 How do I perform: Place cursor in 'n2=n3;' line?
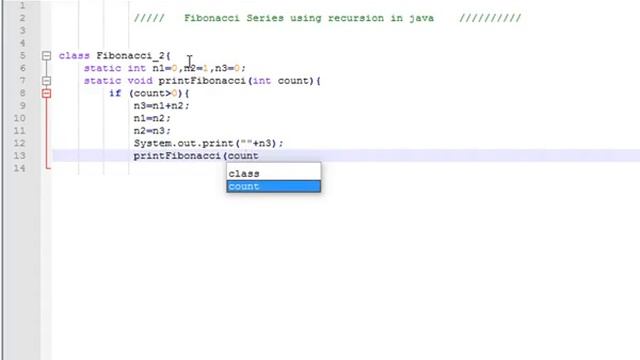(x=152, y=131)
